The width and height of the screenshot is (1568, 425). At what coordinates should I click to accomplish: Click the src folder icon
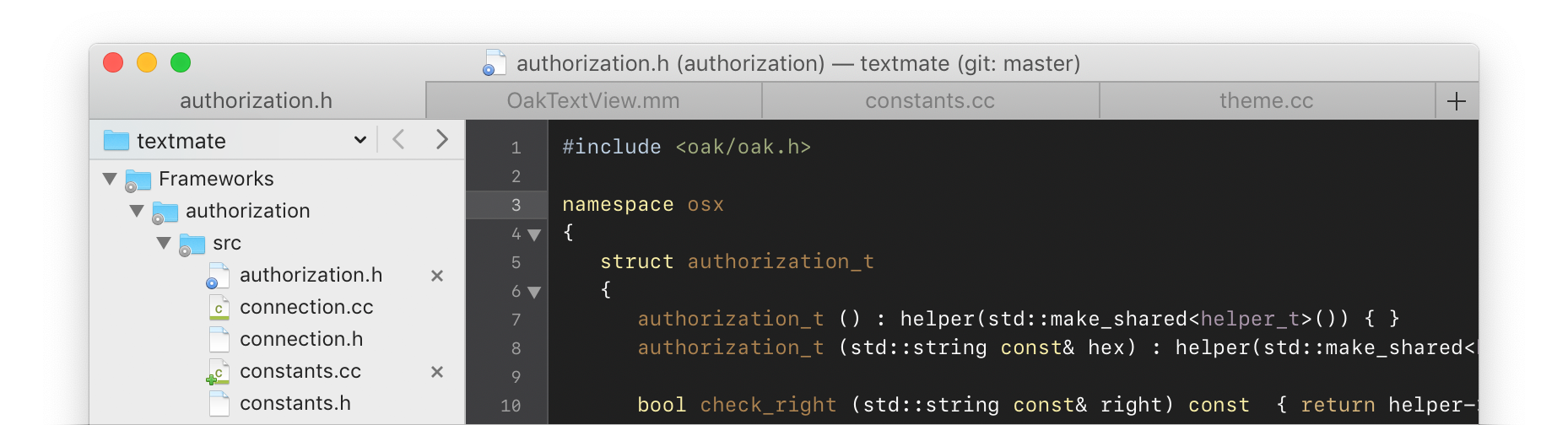[192, 244]
